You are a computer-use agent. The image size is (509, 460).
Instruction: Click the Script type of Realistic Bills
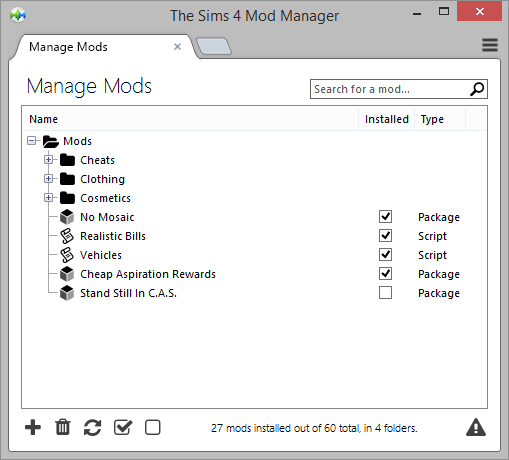[x=432, y=236]
